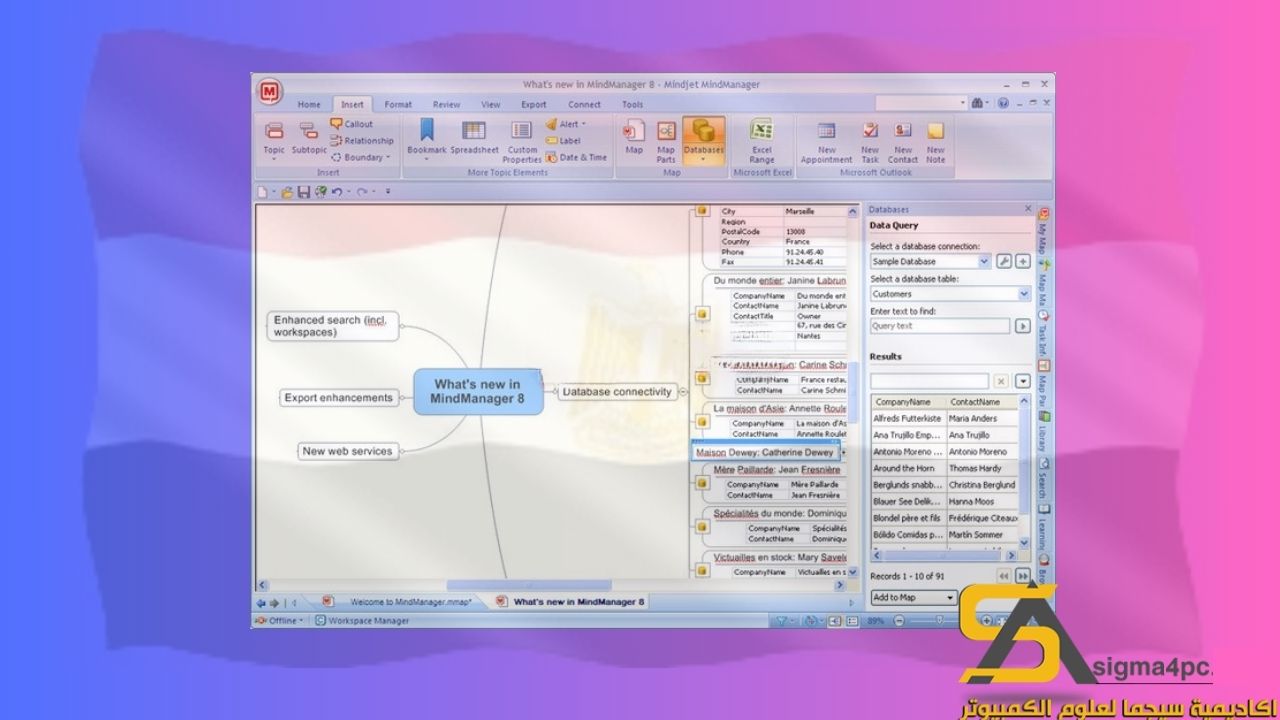Screen dimensions: 1280x720
Task: Open the Alert dropdown
Action: (566, 124)
